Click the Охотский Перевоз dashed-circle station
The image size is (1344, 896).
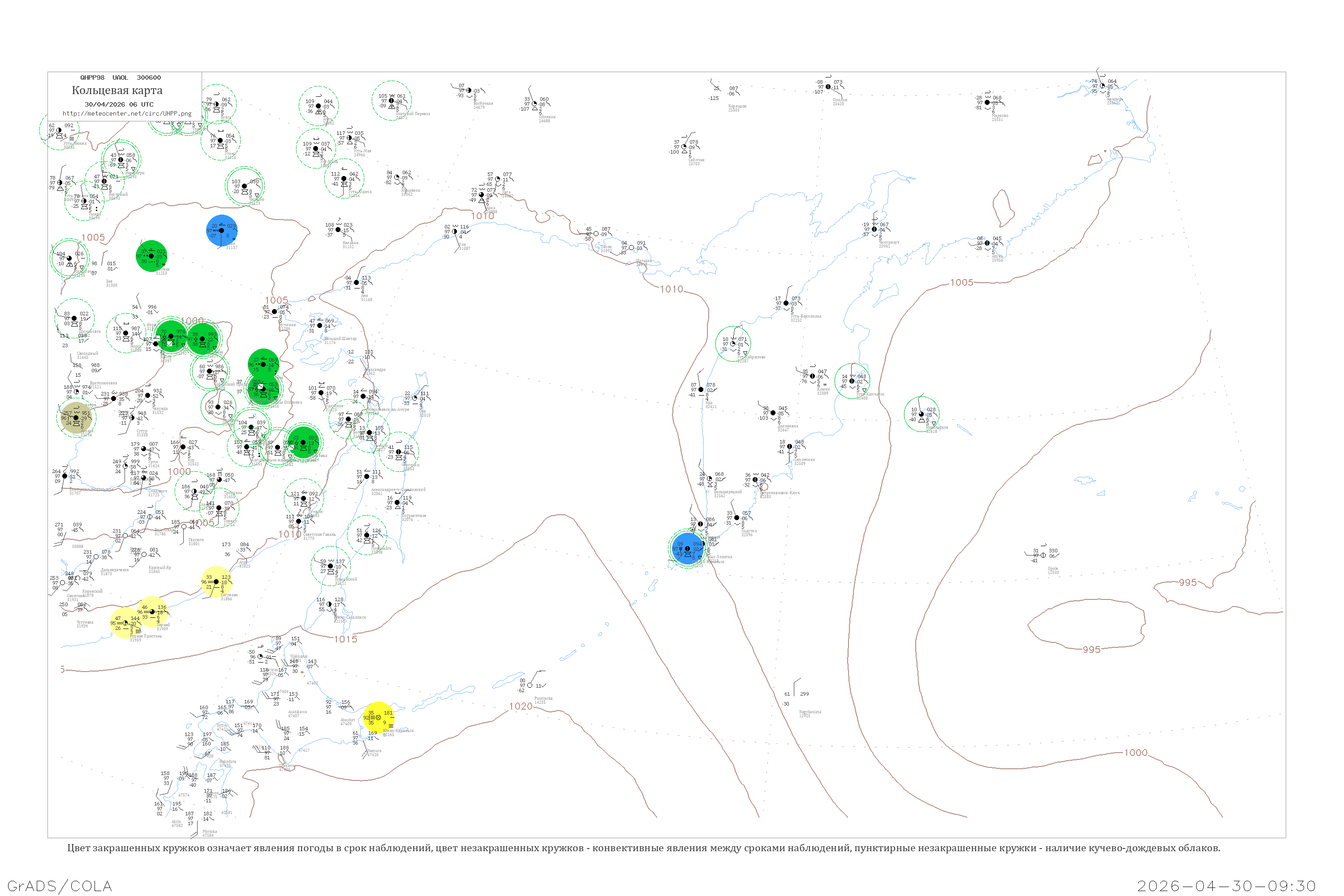(392, 100)
